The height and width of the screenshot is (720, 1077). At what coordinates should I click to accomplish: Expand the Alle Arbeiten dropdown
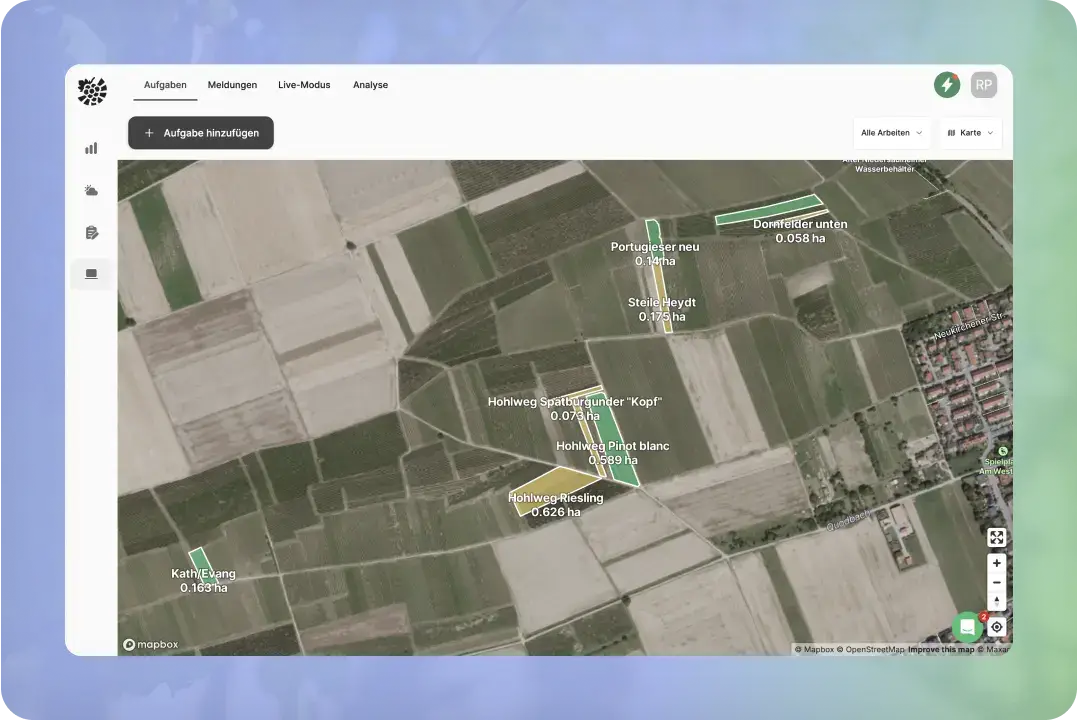click(x=892, y=133)
